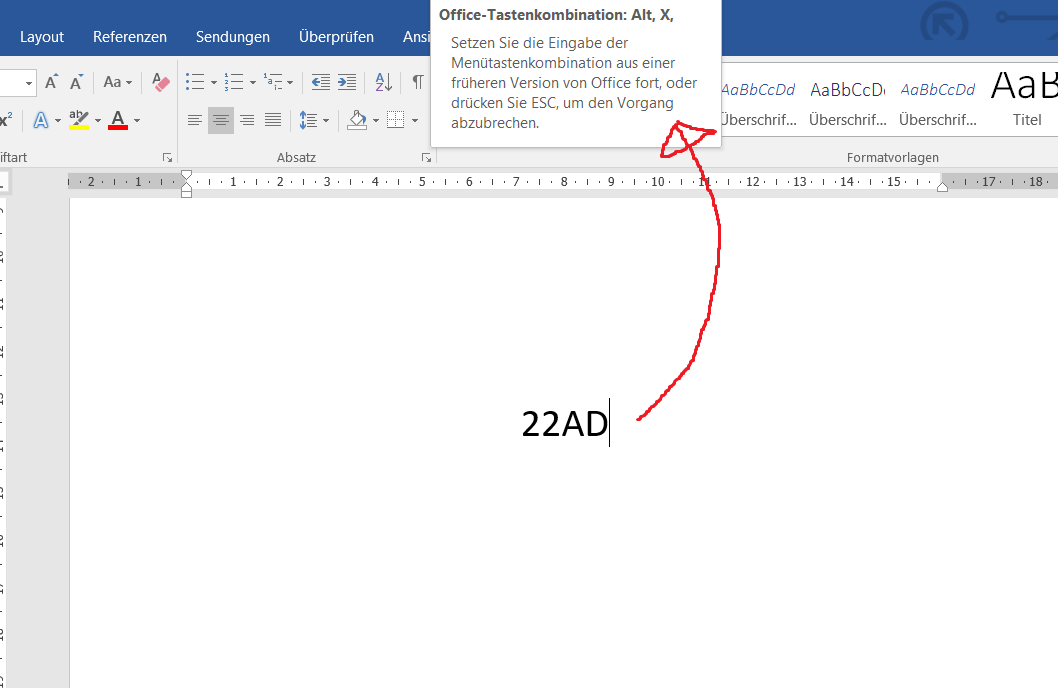Apply the red font color
Viewport: 1058px width, 688px height.
pos(117,119)
